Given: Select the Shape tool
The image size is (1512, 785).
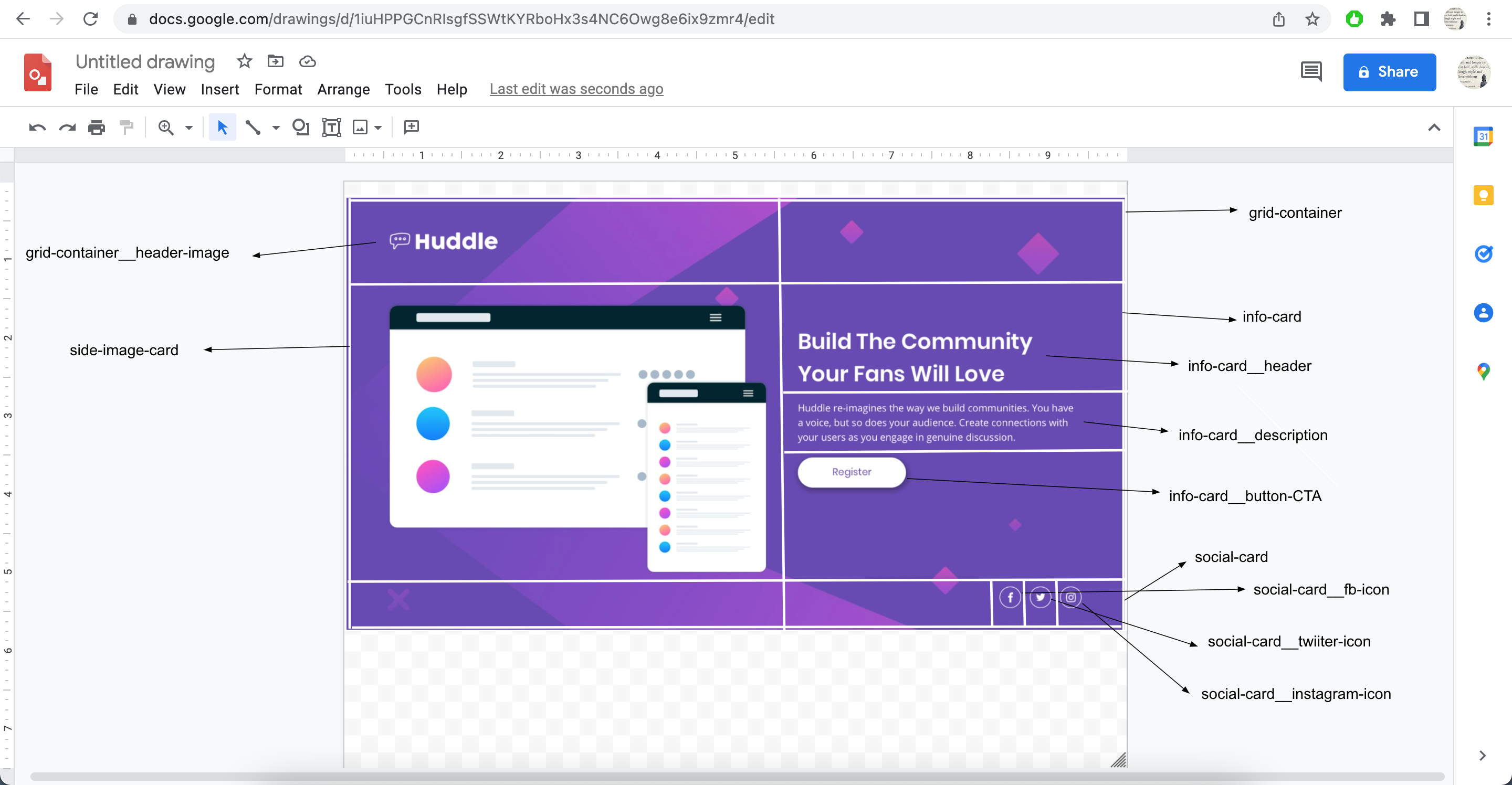Looking at the screenshot, I should tap(300, 128).
